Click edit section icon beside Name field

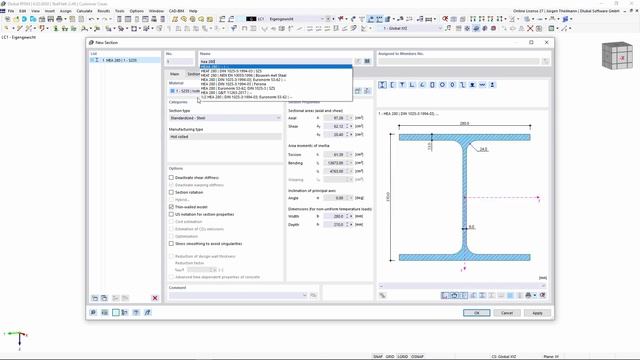358,61
